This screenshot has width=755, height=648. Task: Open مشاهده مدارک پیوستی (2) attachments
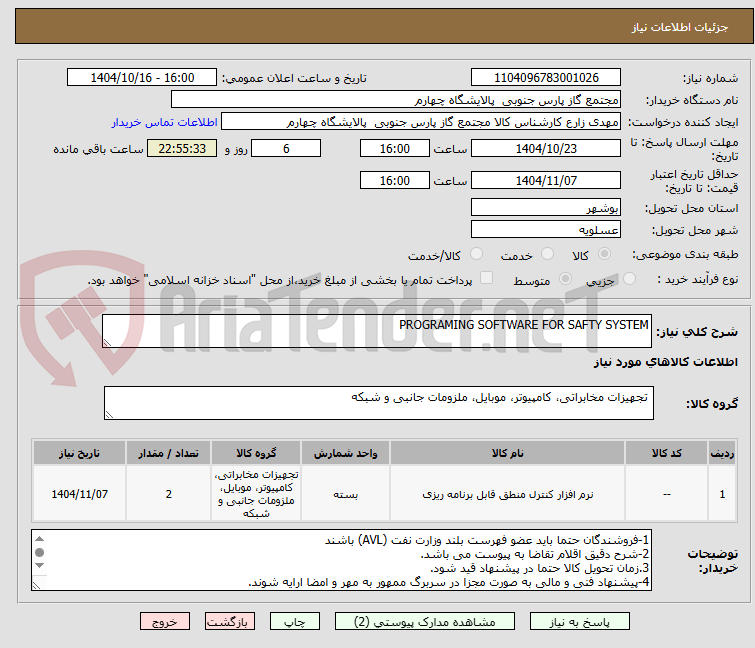click(x=425, y=622)
